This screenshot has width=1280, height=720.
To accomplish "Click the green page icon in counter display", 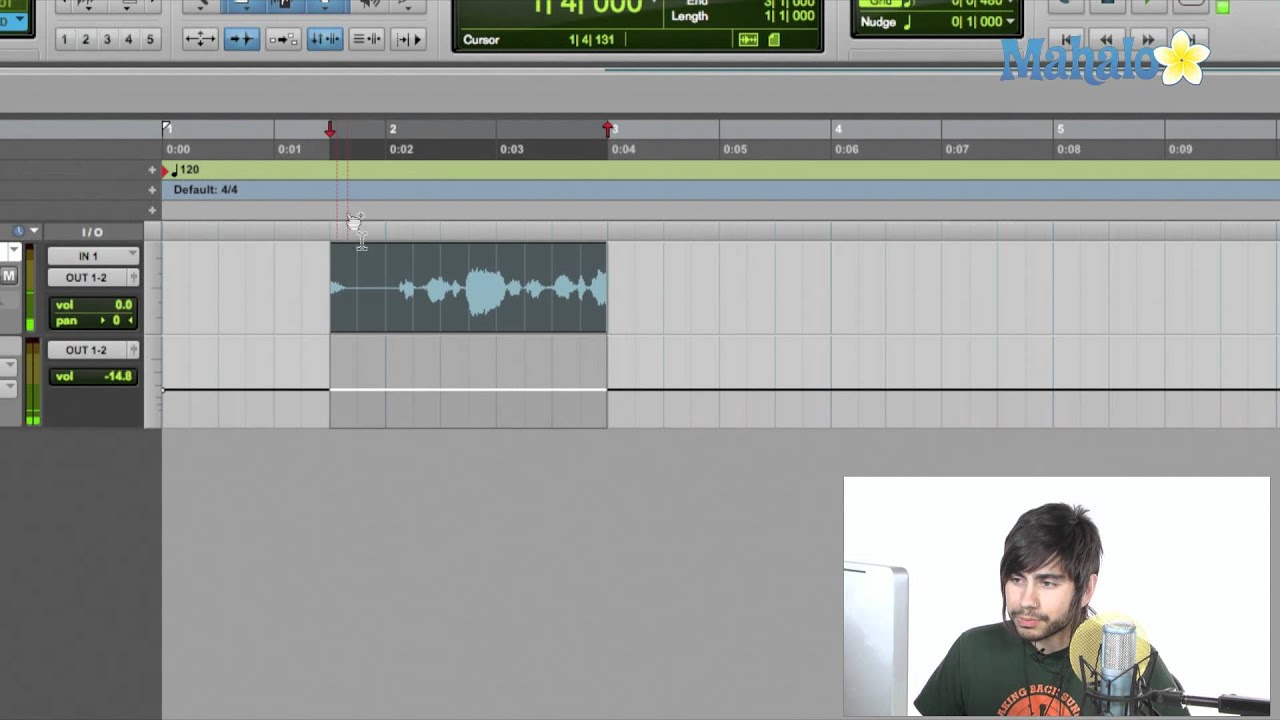I will (774, 40).
